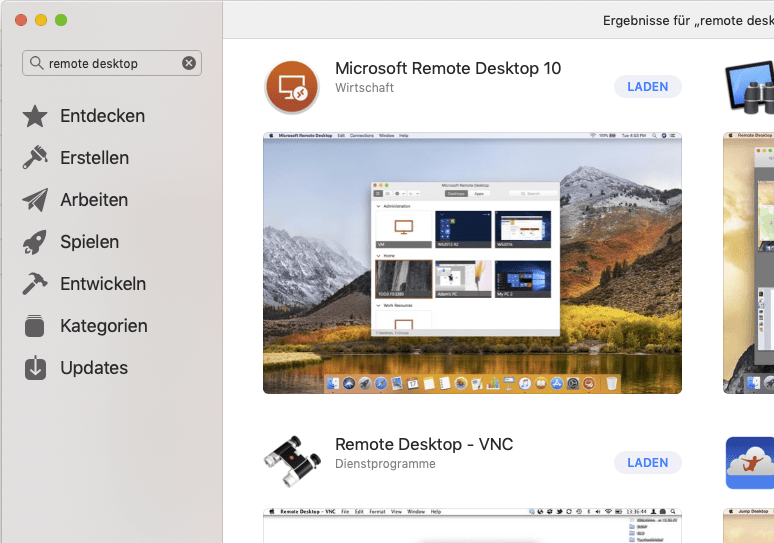774x543 pixels.
Task: Clear the search field with the X button
Action: 189,63
